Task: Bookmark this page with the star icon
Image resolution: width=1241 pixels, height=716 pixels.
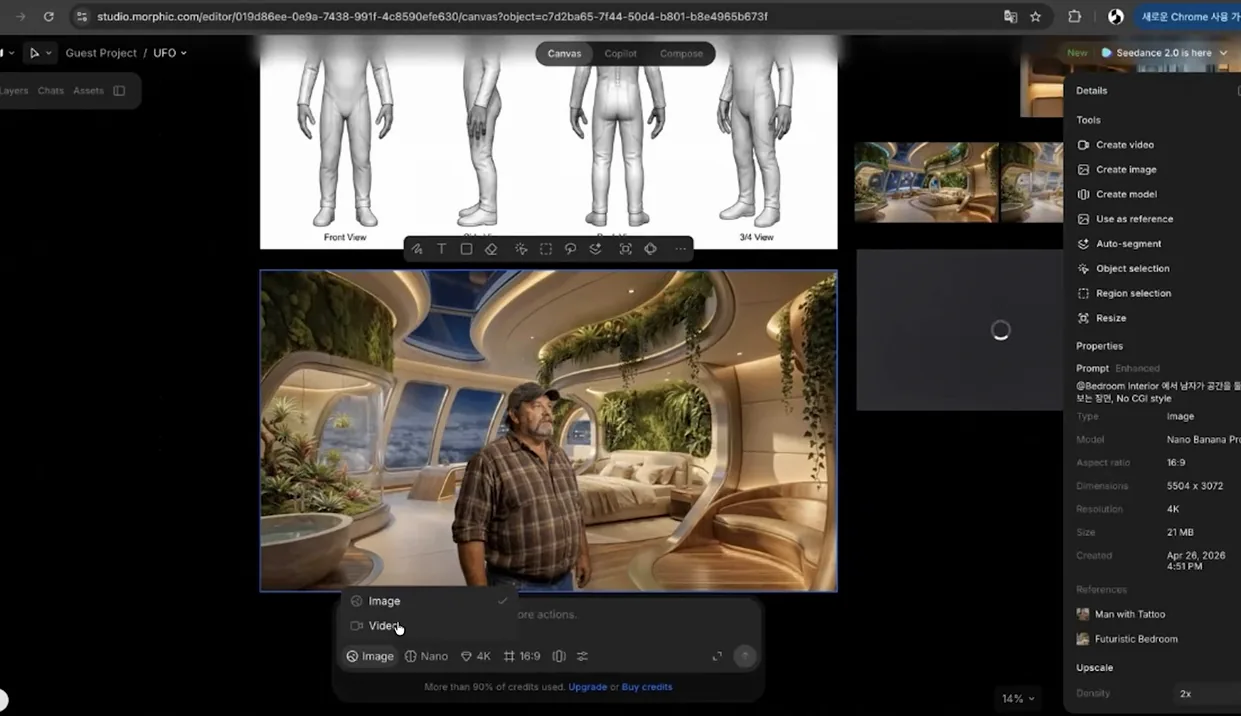Action: [x=1035, y=17]
